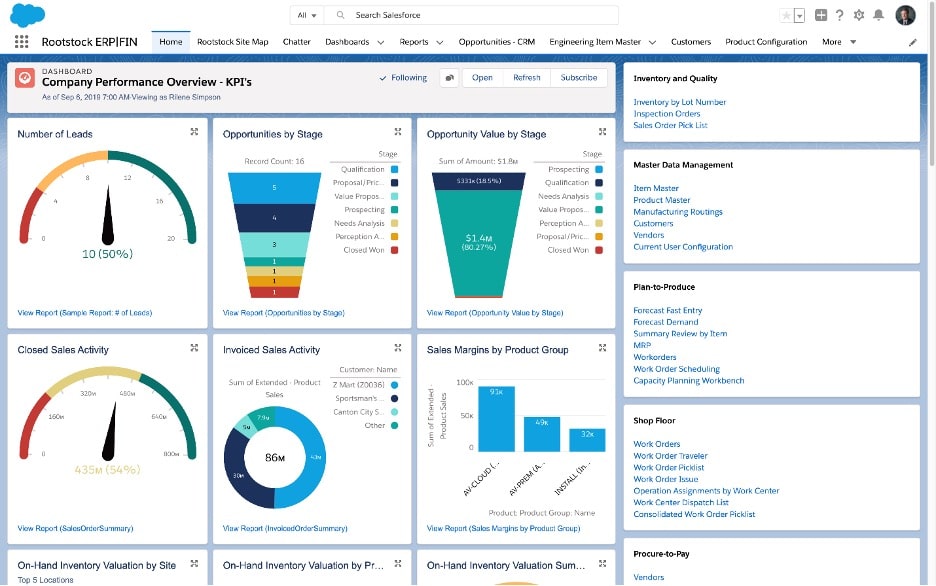Toggle the Following button
Viewport: 936px width, 586px height.
tap(403, 78)
